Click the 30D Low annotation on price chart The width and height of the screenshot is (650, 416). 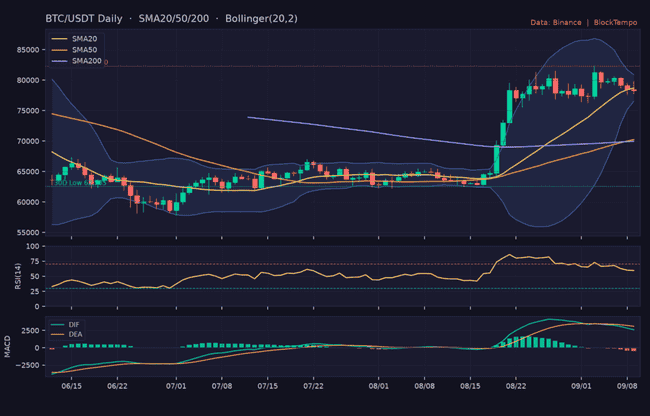click(78, 183)
